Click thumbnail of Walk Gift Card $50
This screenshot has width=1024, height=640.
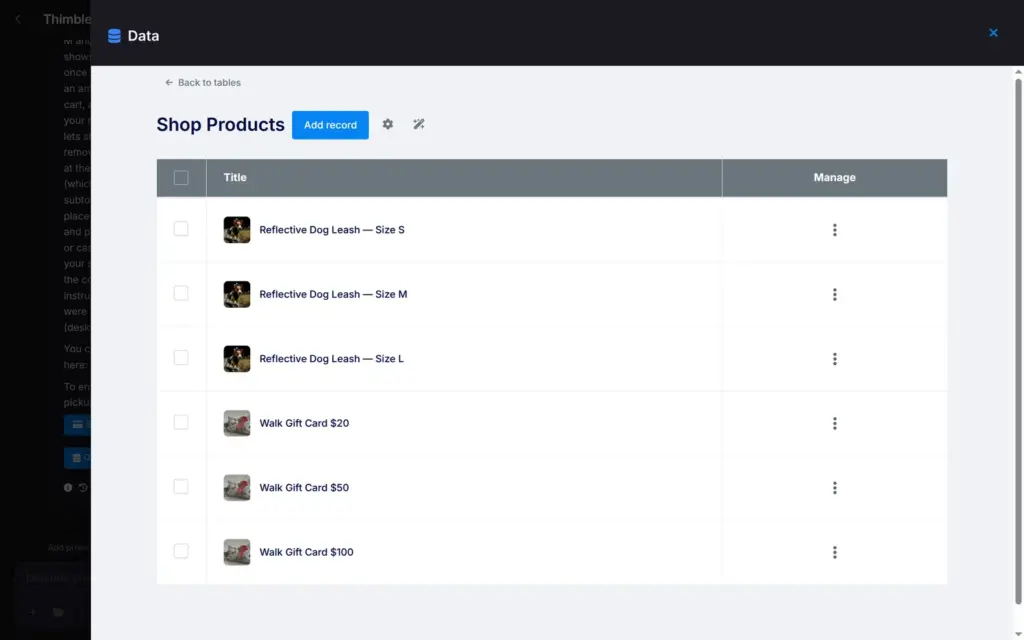(236, 488)
